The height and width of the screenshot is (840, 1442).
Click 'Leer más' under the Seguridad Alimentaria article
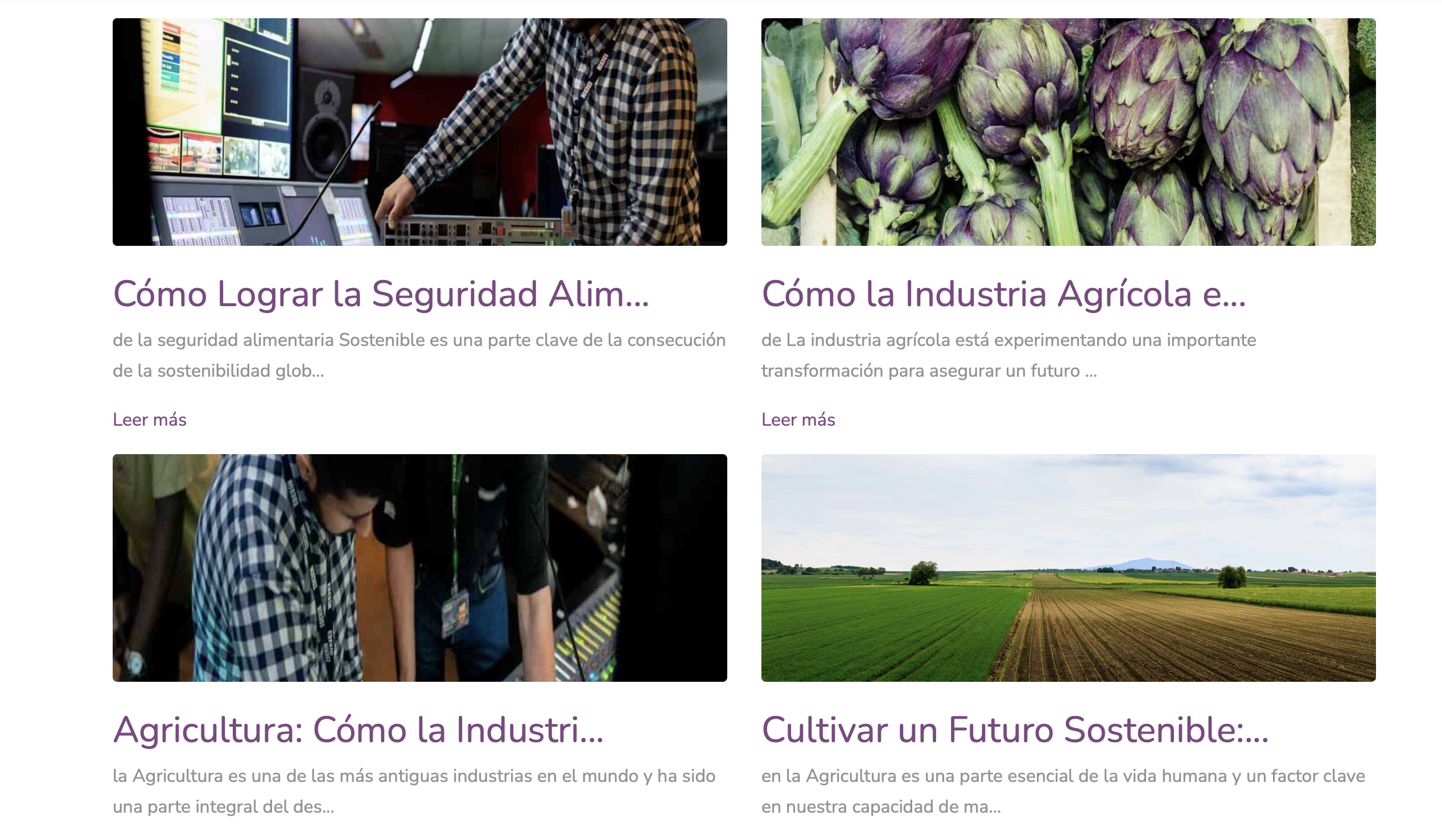(x=149, y=419)
